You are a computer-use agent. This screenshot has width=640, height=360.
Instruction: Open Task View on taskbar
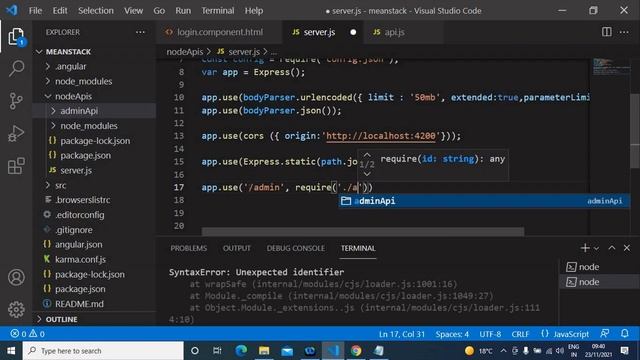point(217,351)
